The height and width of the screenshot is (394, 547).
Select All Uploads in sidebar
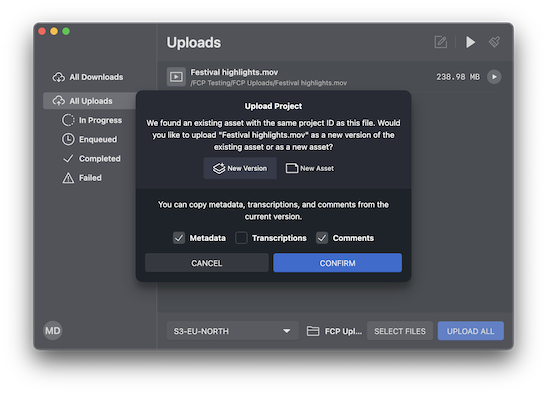[x=90, y=101]
